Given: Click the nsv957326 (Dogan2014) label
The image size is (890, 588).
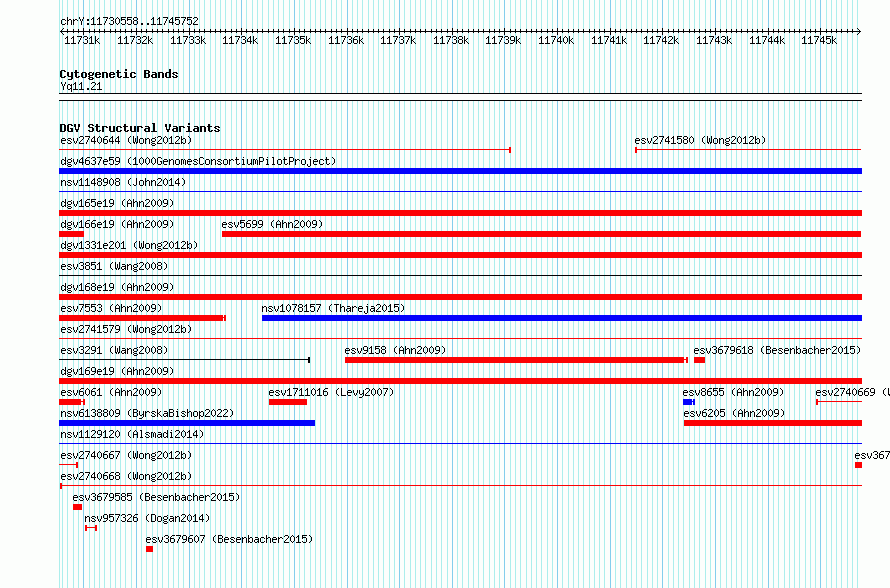Looking at the screenshot, I should (x=147, y=518).
